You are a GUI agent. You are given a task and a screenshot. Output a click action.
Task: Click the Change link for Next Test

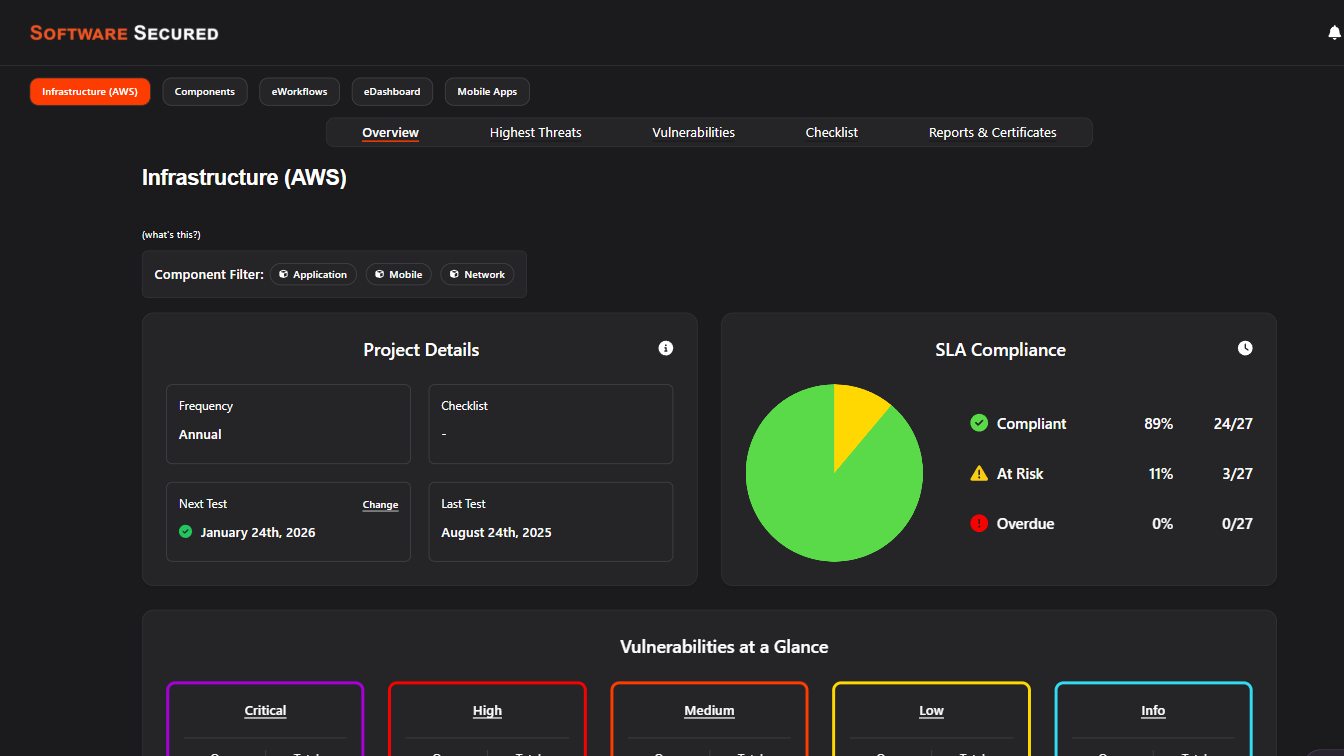(380, 505)
